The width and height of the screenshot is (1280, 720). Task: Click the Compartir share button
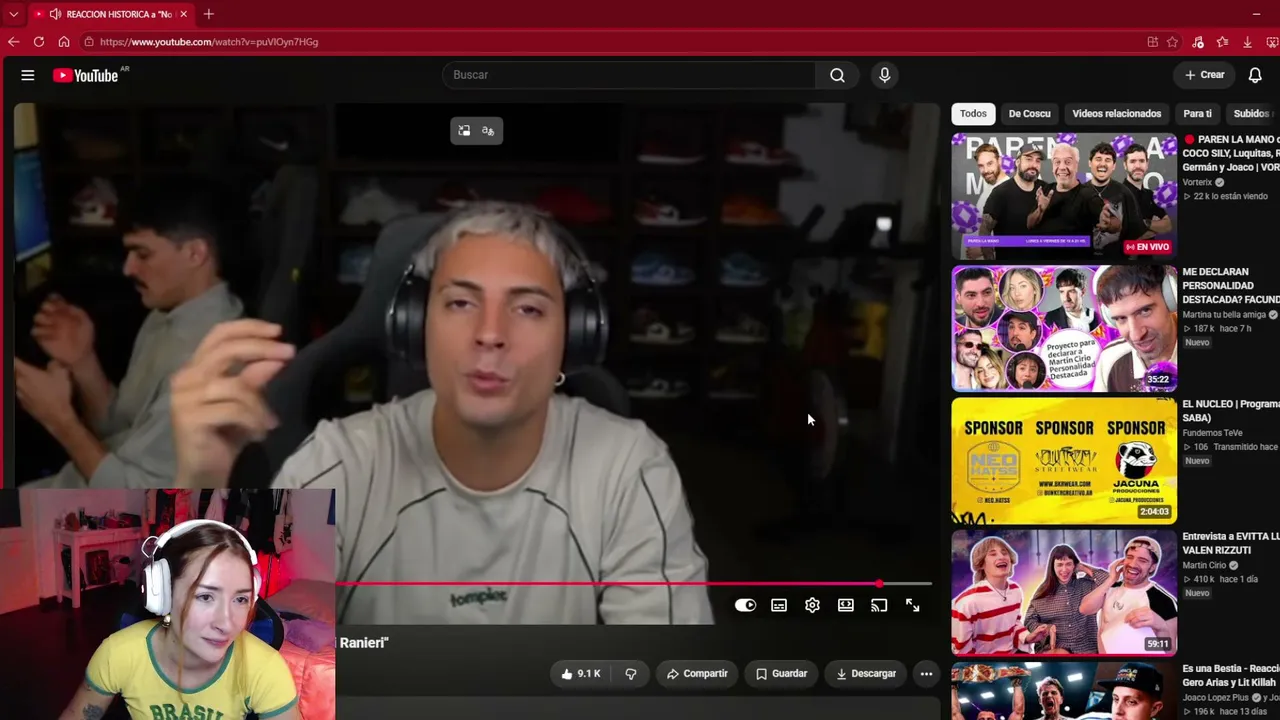(697, 674)
